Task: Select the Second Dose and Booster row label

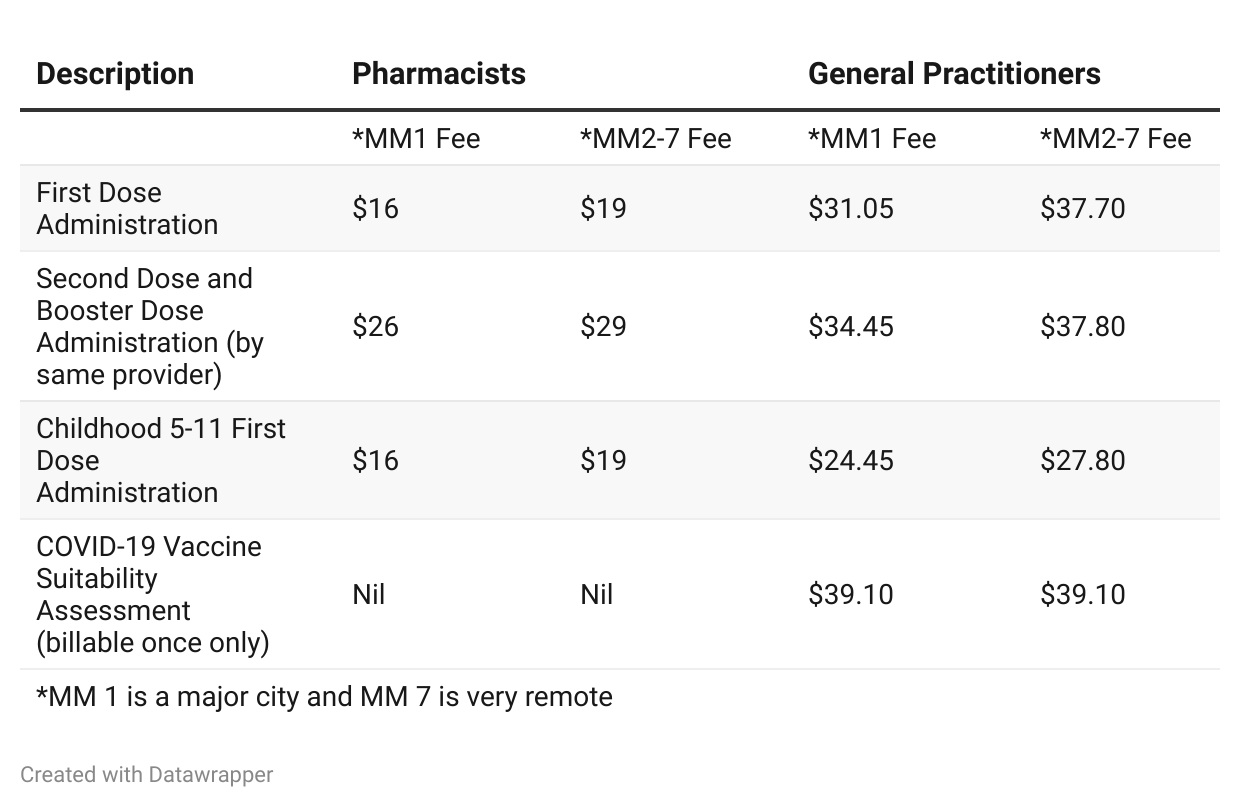Action: (x=150, y=326)
